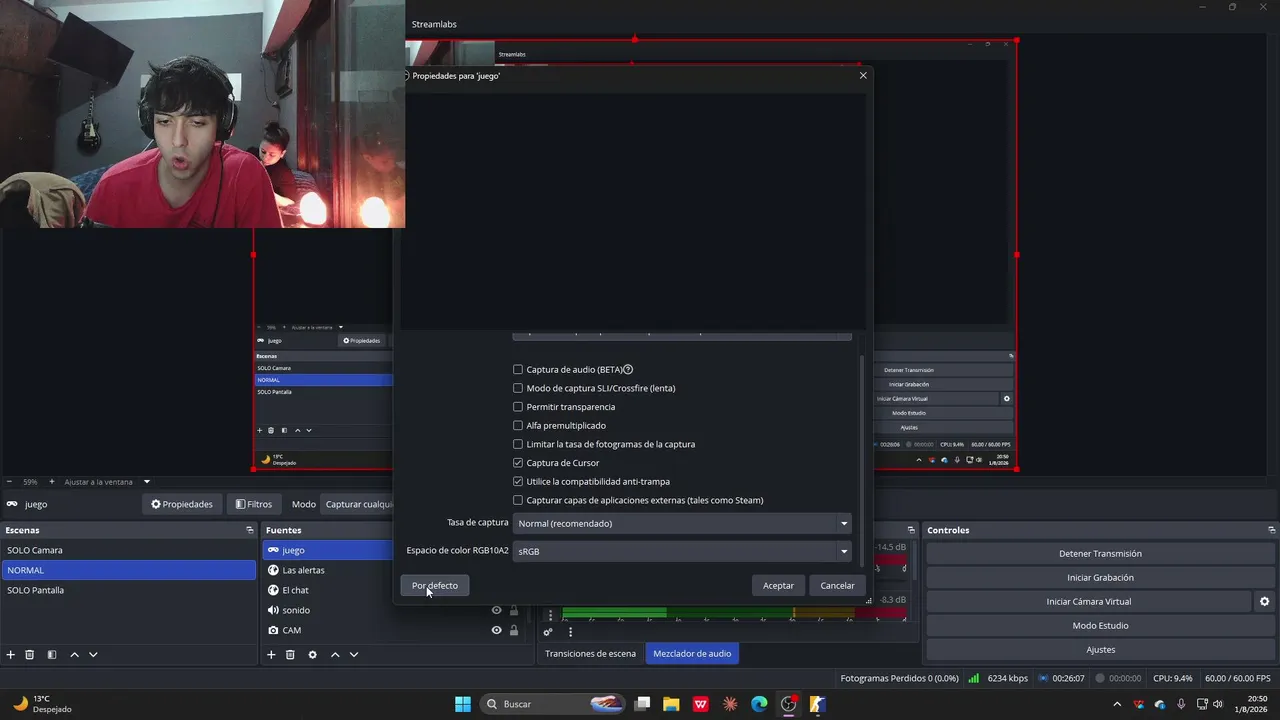Image resolution: width=1280 pixels, height=720 pixels.
Task: Open the Espacio de color RGB10A2 dropdown
Action: [682, 551]
